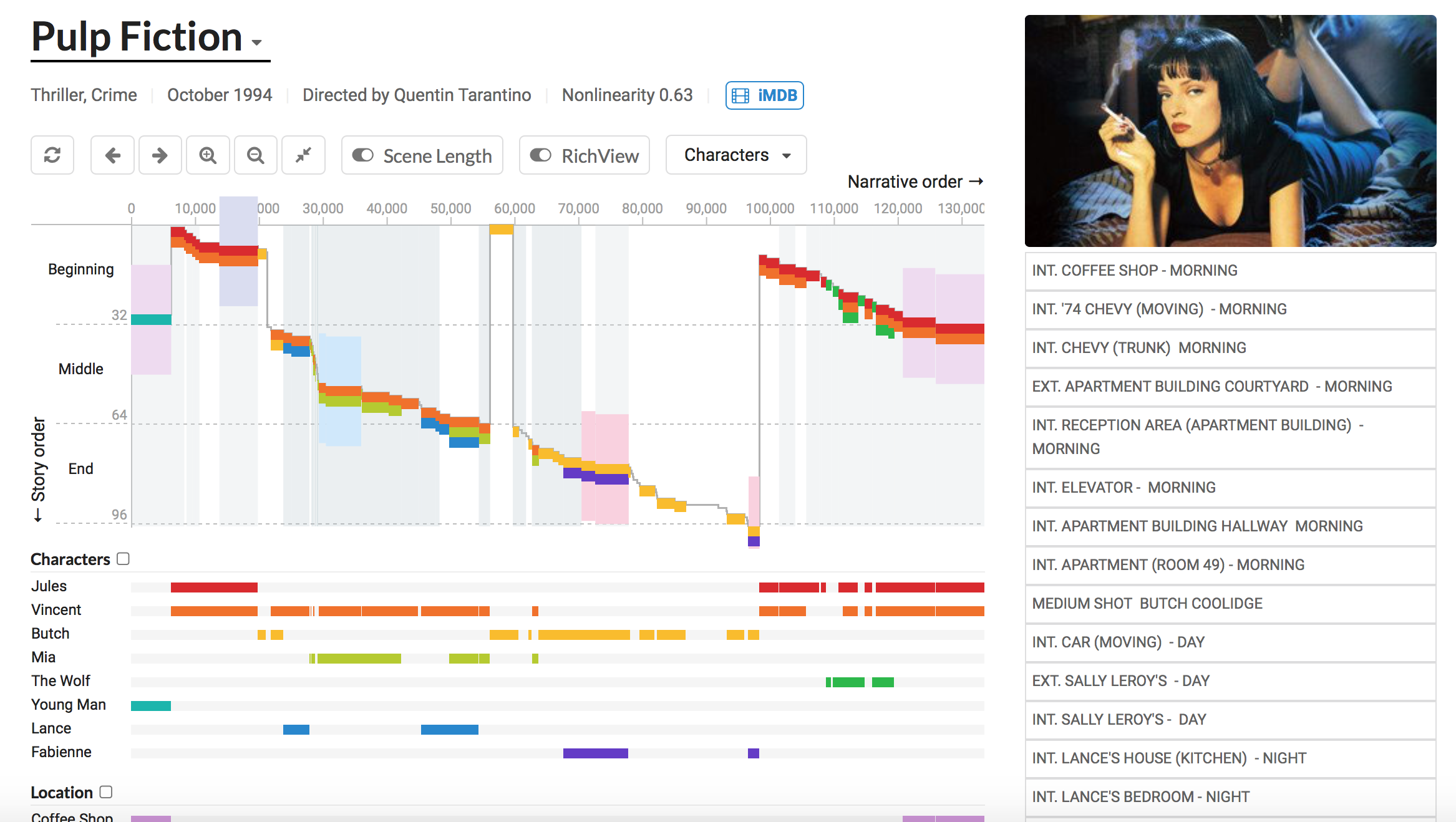Toggle the RichView switch
Viewport: 1456px width, 822px height.
pyautogui.click(x=541, y=155)
